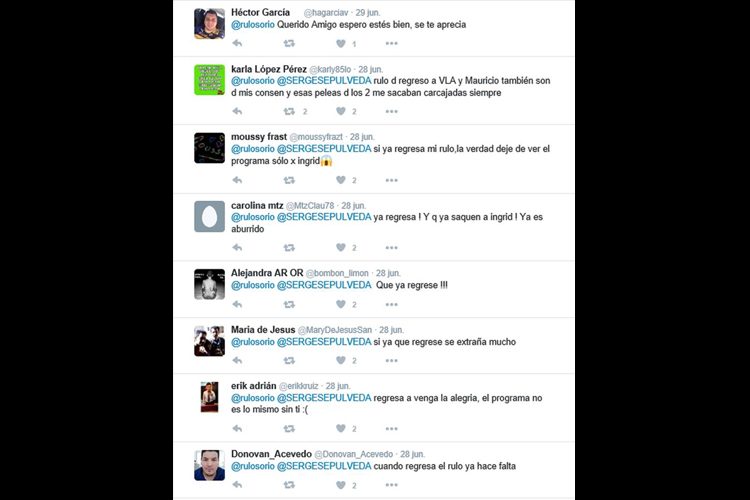Viewport: 750px width, 500px height.
Task: Retweet Donovan_Acevedo's tweet
Action: [x=289, y=485]
